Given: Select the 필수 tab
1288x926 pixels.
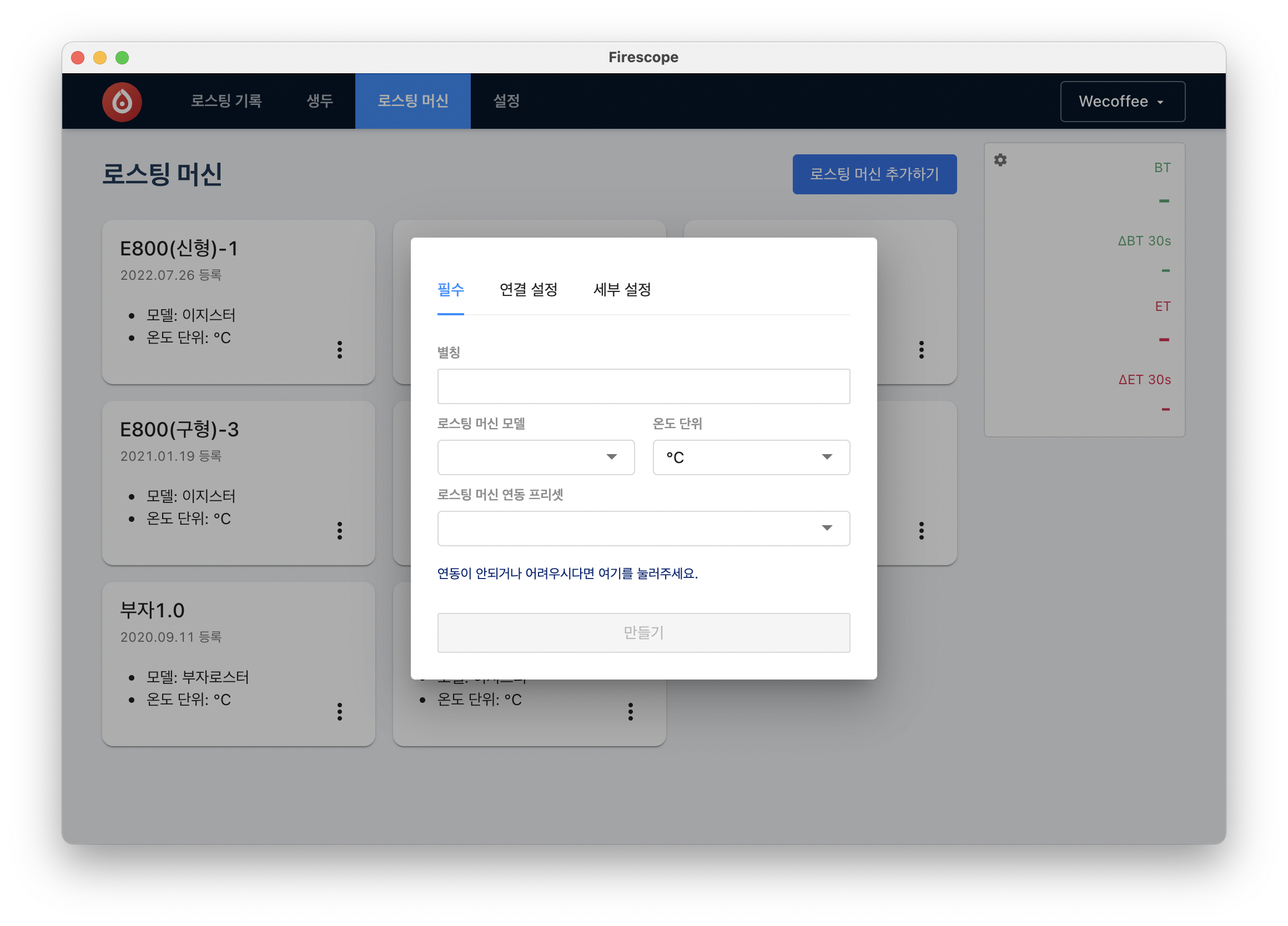Looking at the screenshot, I should tap(450, 290).
